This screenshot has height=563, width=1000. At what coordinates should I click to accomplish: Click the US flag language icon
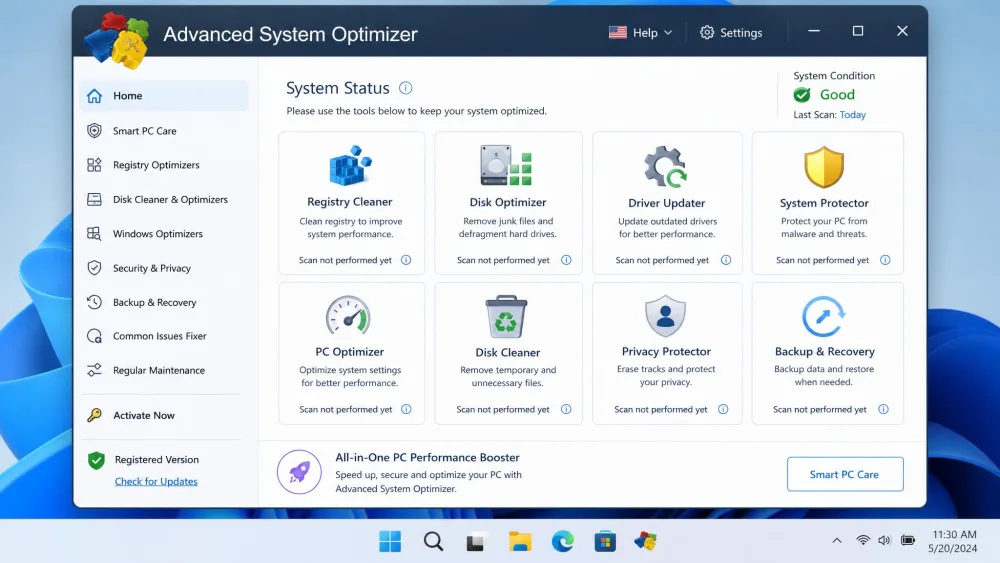[617, 33]
